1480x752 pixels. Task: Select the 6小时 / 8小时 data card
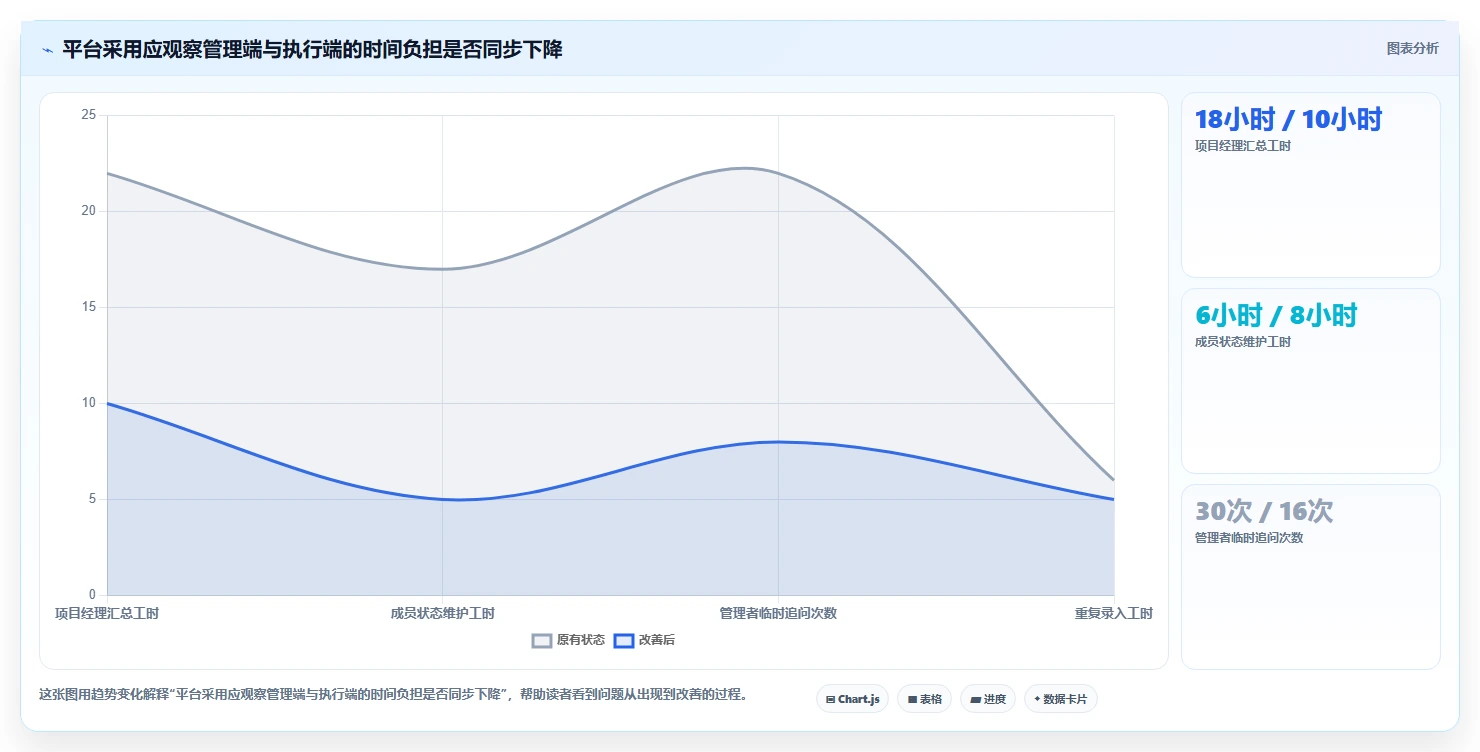tap(1310, 381)
